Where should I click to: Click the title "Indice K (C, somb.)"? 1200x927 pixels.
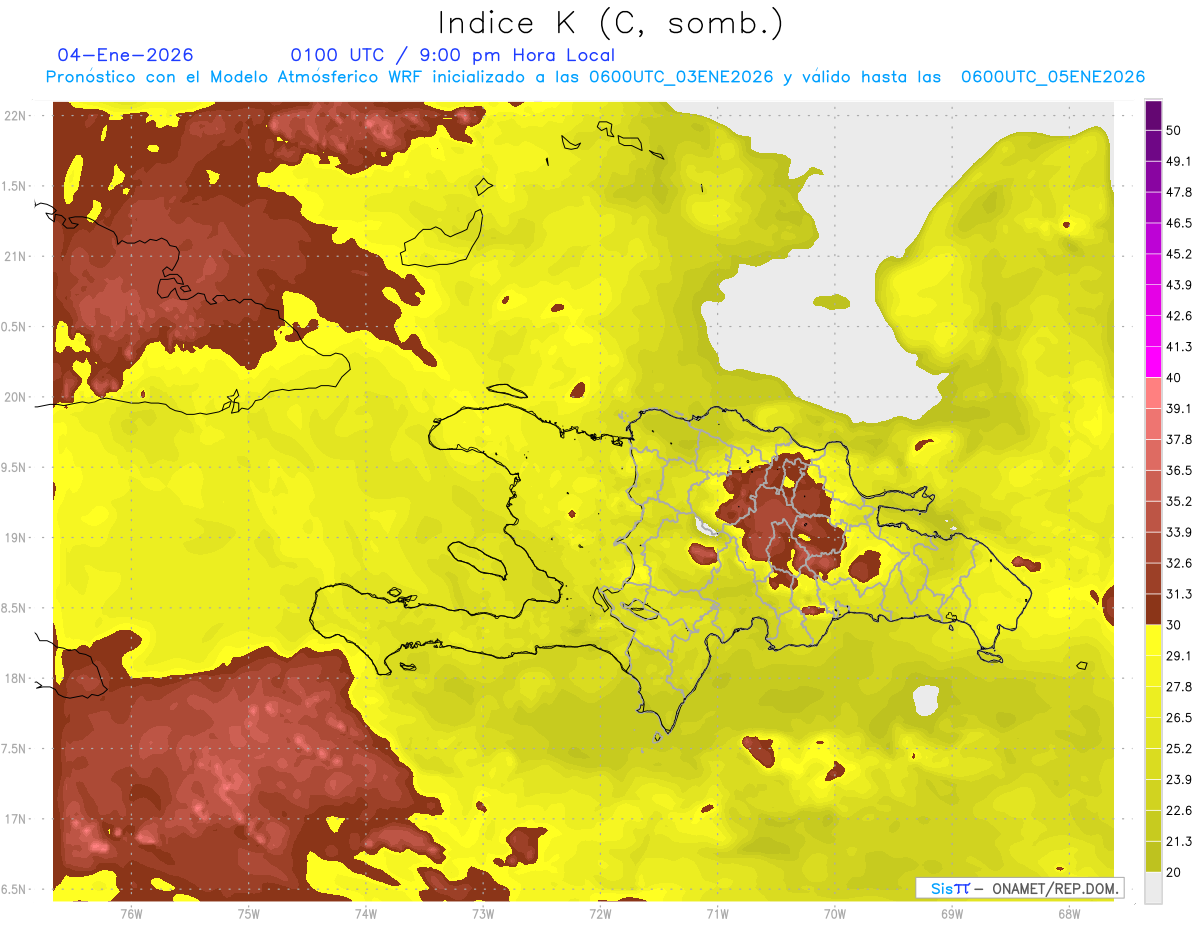tap(610, 24)
